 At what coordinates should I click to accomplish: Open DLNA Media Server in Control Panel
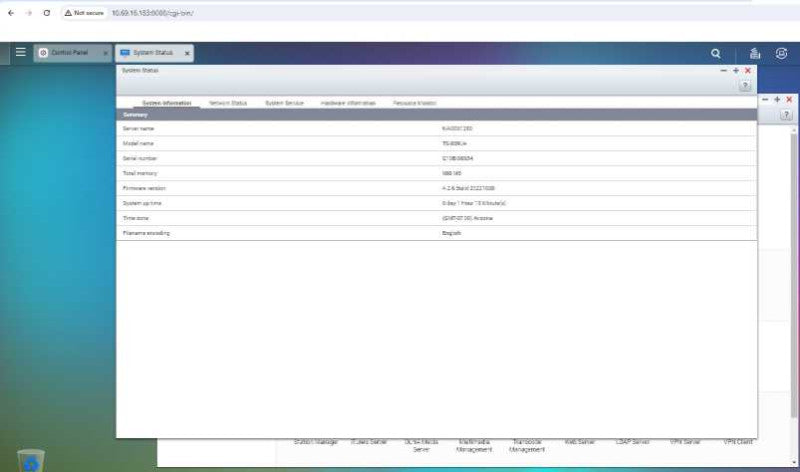[421, 445]
